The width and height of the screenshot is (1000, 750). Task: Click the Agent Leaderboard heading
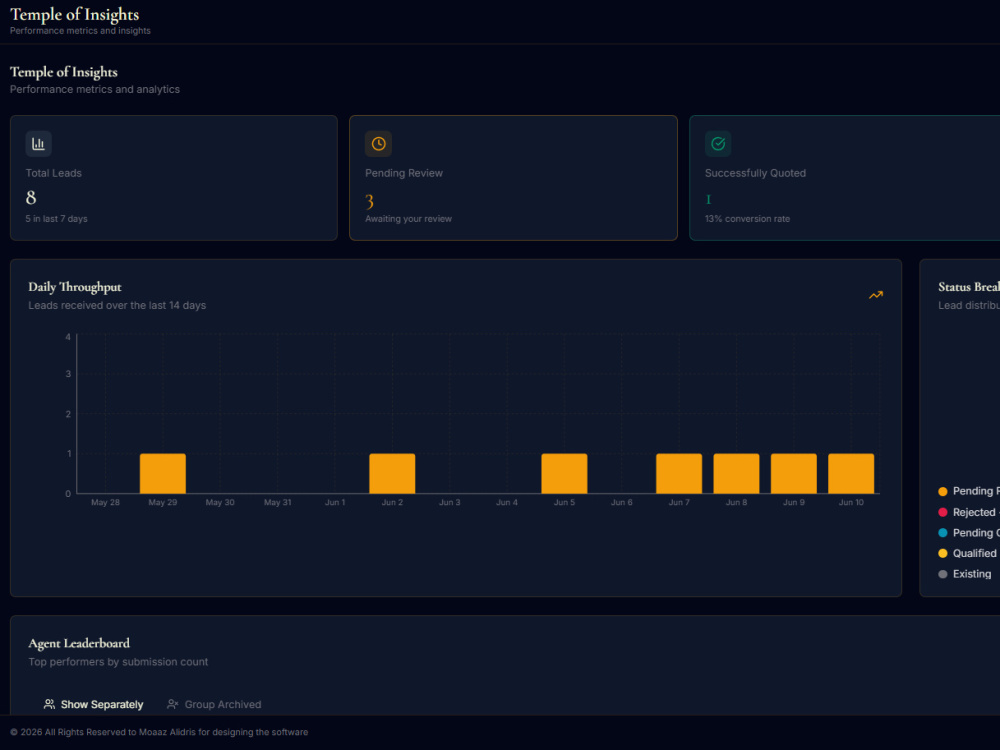pos(79,643)
